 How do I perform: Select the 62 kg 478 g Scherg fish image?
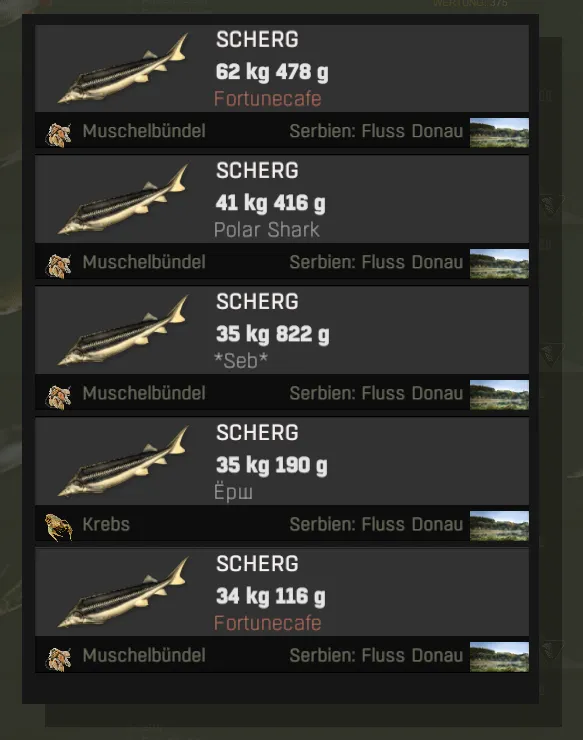124,68
